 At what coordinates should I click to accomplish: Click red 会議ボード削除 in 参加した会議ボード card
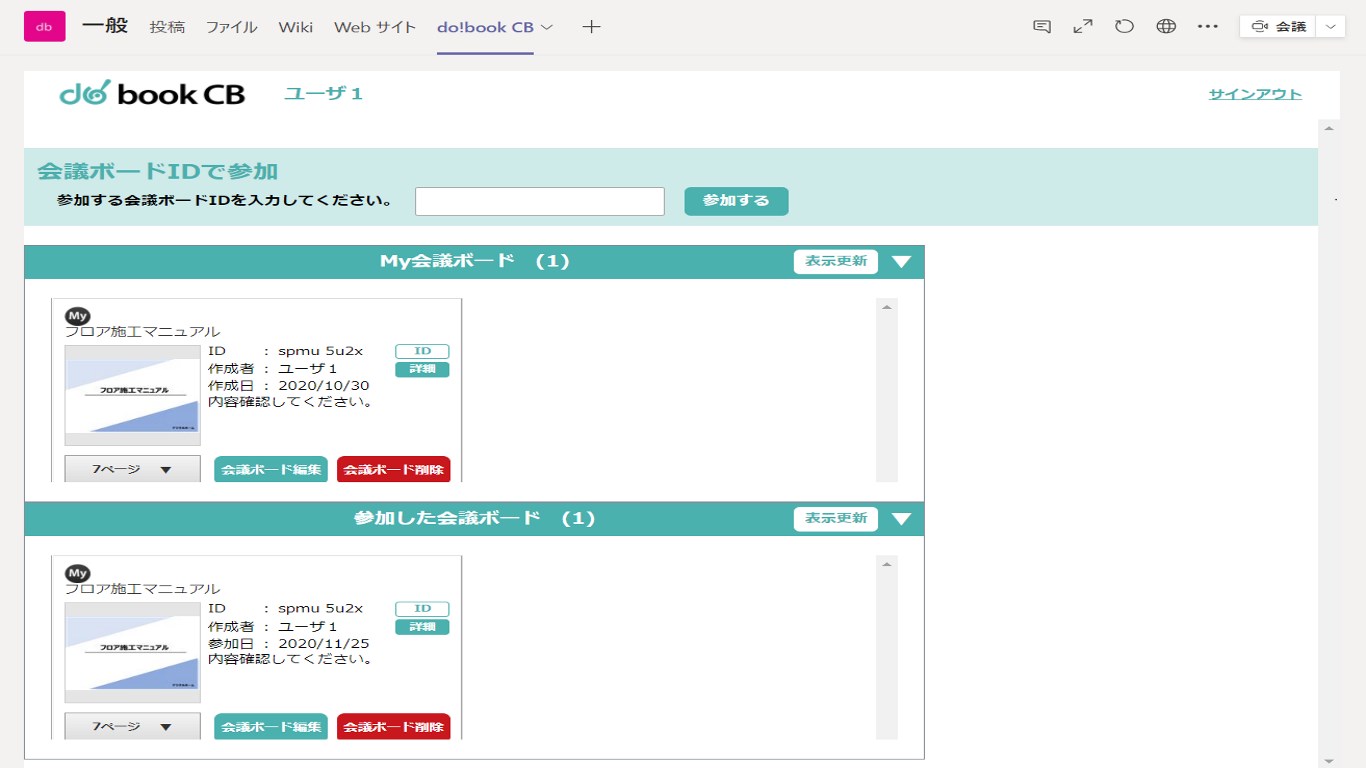coord(394,727)
